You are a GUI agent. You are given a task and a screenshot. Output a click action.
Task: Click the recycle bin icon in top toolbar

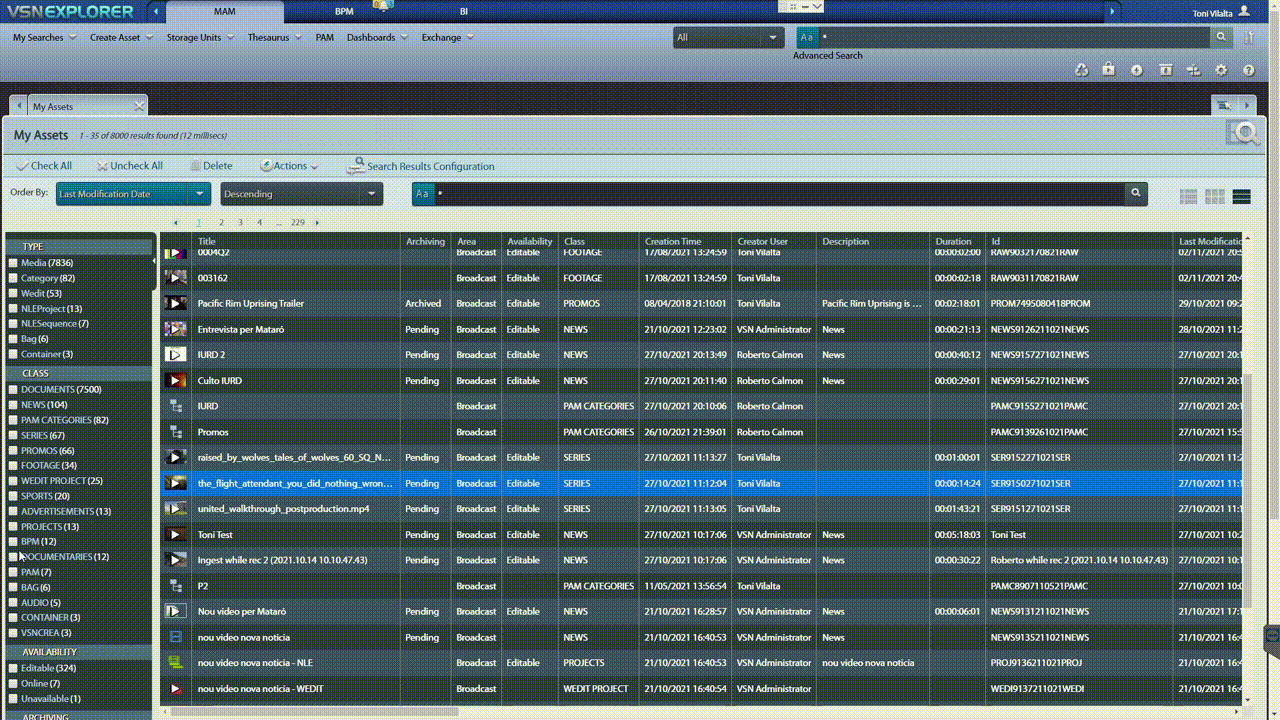(x=1081, y=70)
